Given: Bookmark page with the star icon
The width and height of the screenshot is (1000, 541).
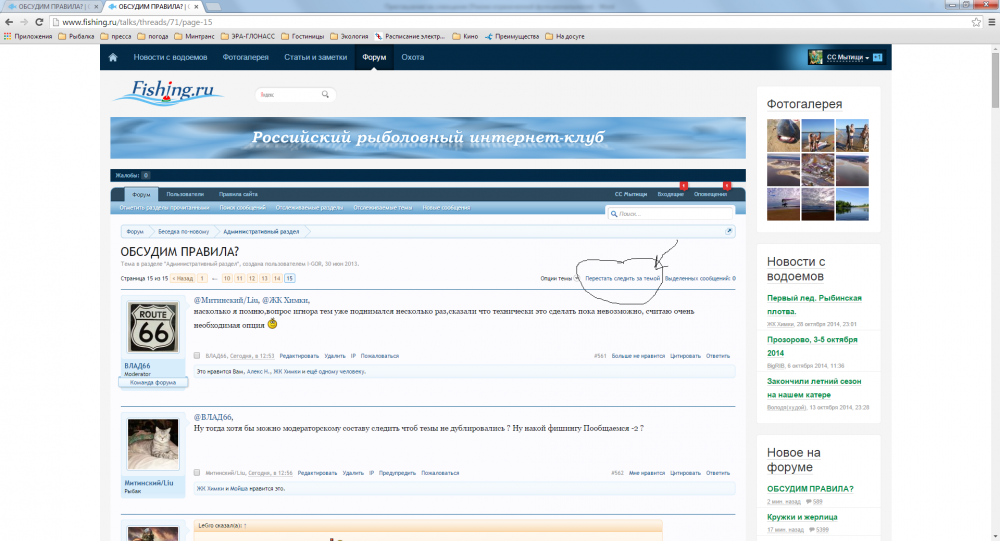Looking at the screenshot, I should point(976,21).
